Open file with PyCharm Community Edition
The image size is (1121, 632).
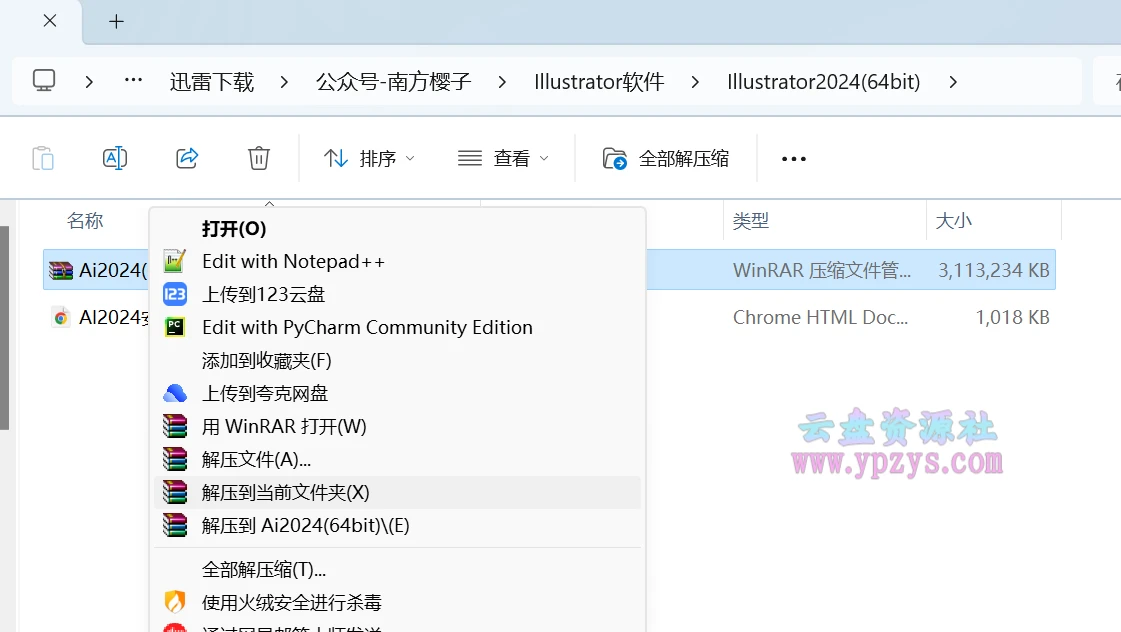(x=366, y=327)
